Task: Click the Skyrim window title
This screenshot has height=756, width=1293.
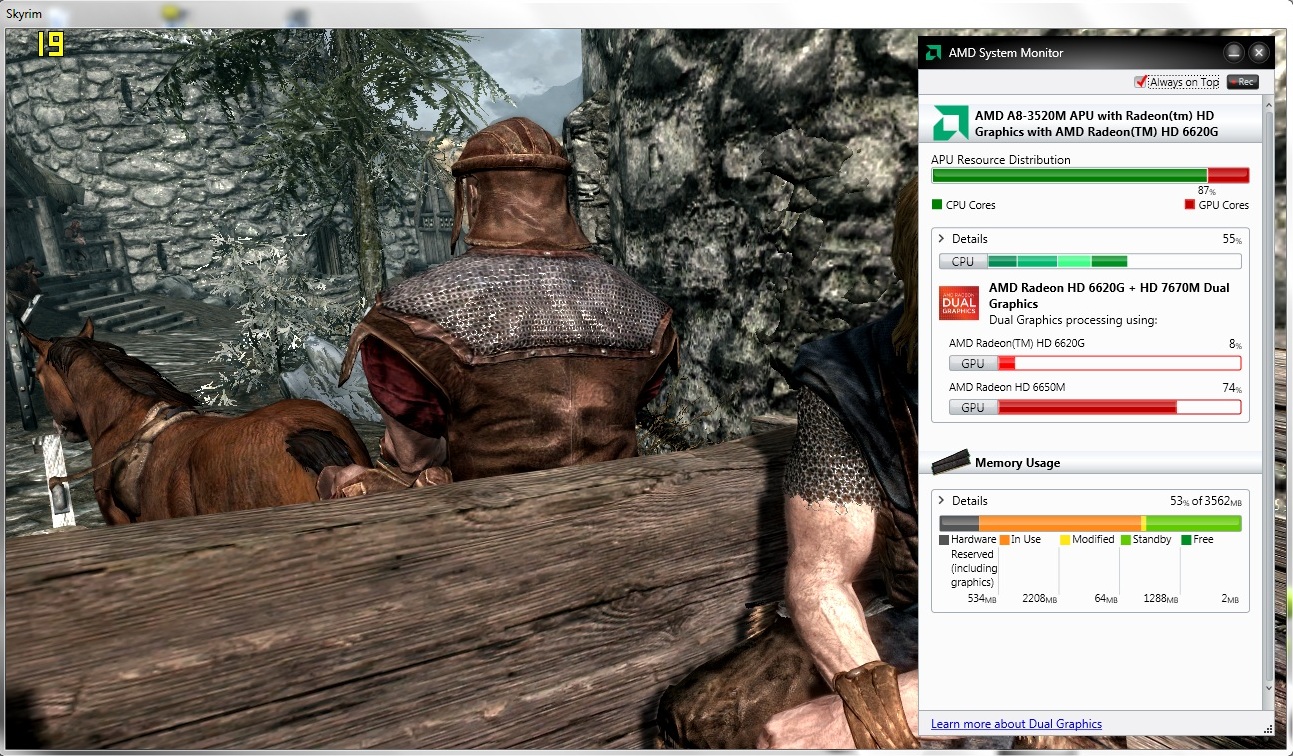Action: coord(24,15)
